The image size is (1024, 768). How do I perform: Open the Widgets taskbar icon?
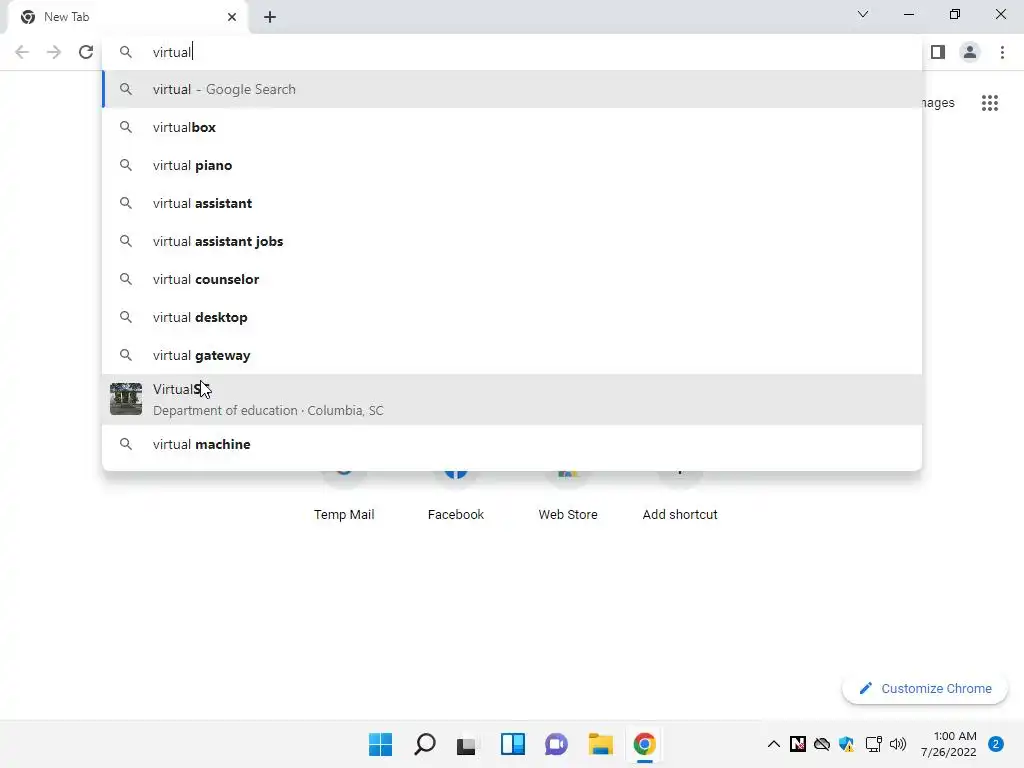coord(513,744)
